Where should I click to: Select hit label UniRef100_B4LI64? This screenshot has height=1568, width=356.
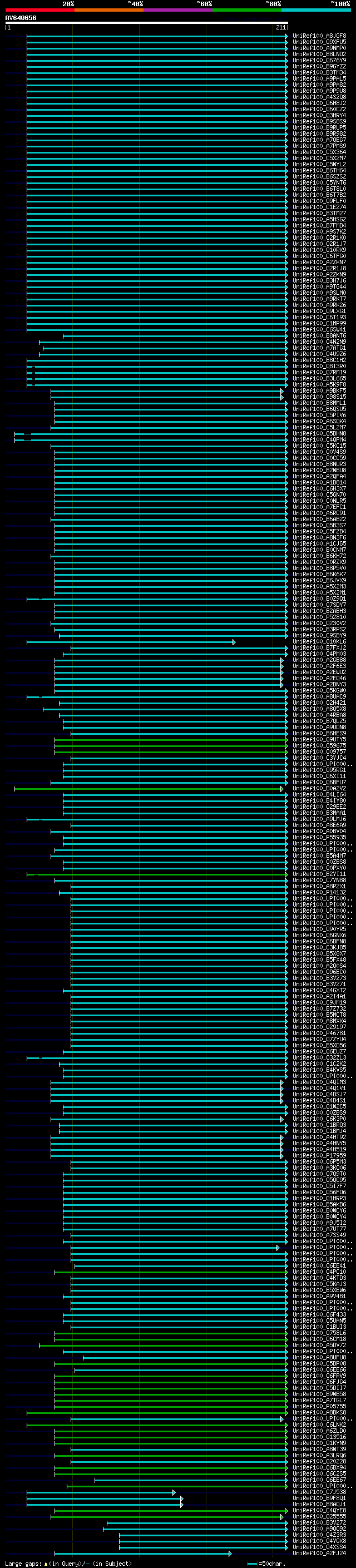319,795
